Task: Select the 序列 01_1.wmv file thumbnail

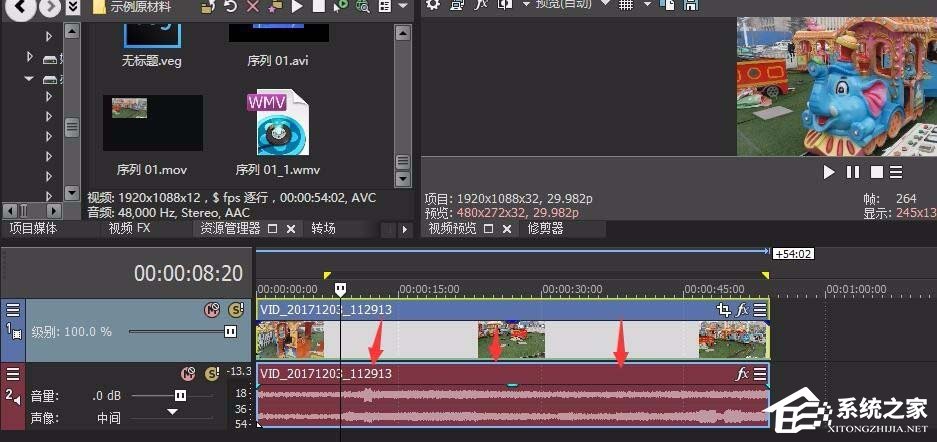Action: click(277, 125)
